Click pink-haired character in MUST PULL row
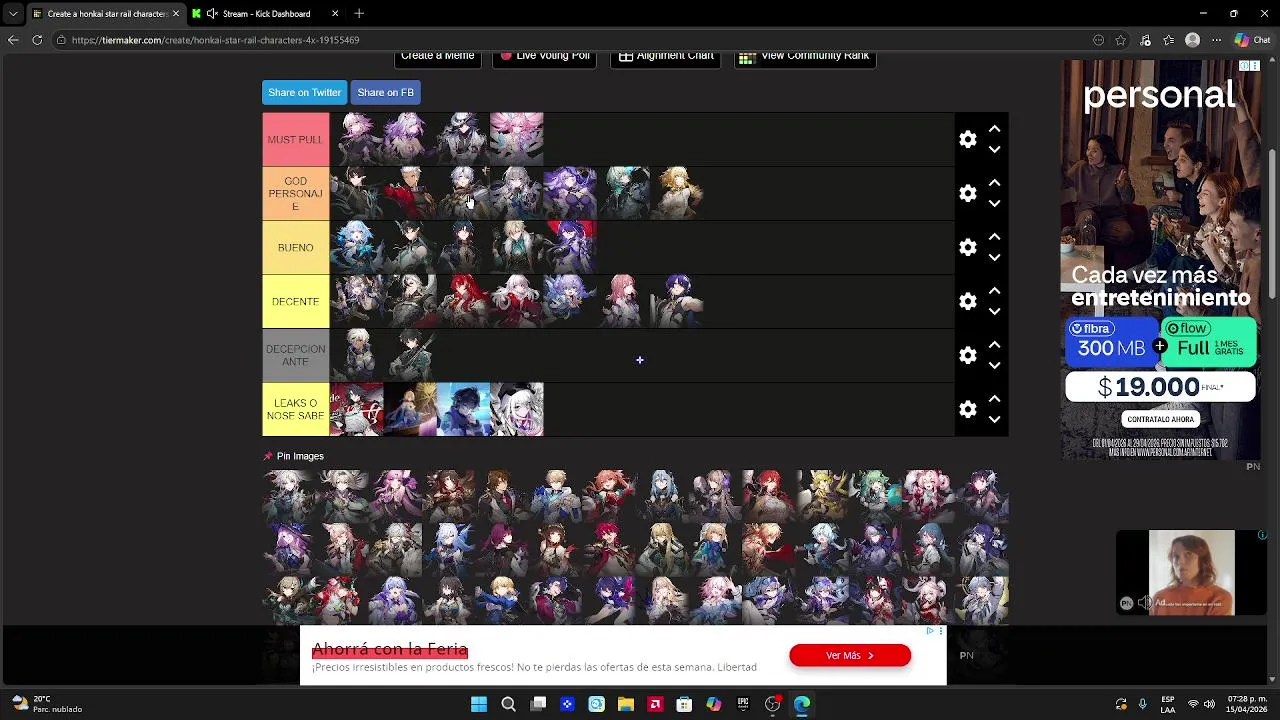 [516, 139]
